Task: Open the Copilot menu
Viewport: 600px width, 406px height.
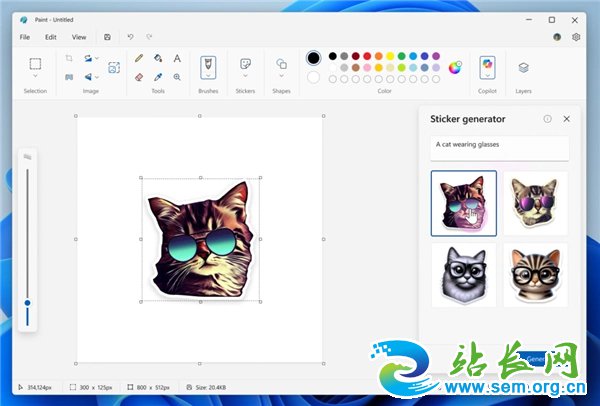Action: click(488, 67)
